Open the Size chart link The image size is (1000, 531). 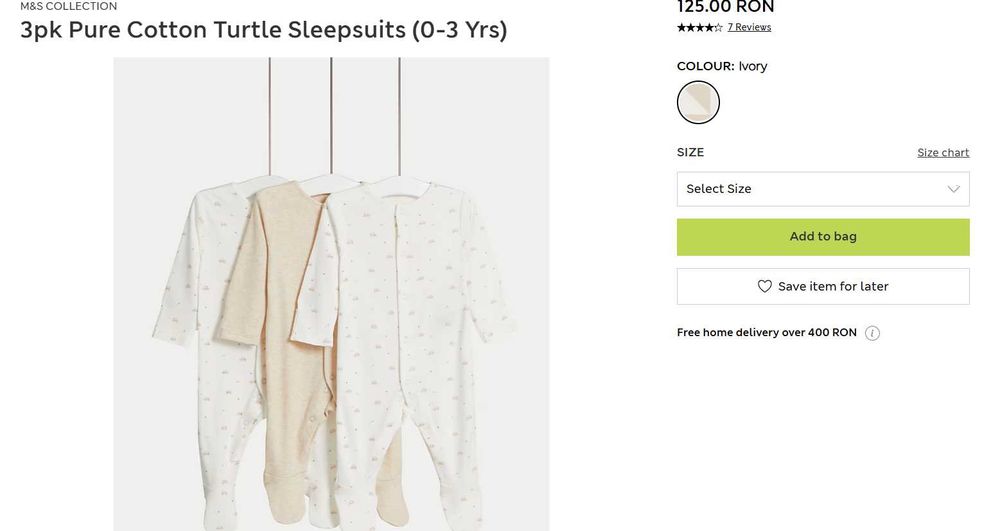pyautogui.click(x=943, y=153)
